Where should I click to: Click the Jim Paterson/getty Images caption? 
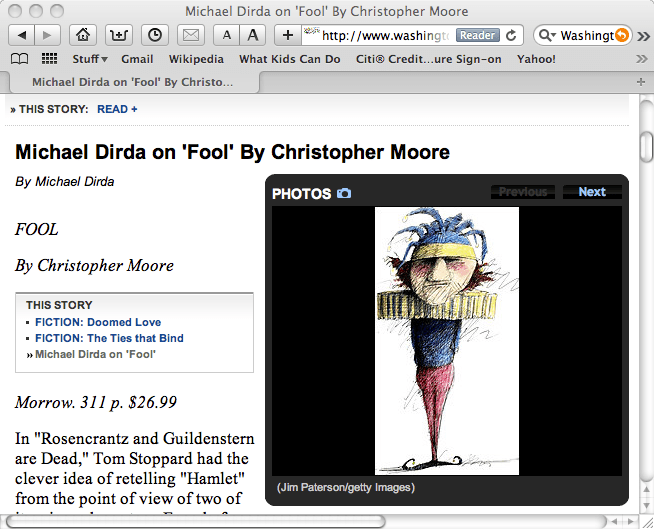pos(346,487)
